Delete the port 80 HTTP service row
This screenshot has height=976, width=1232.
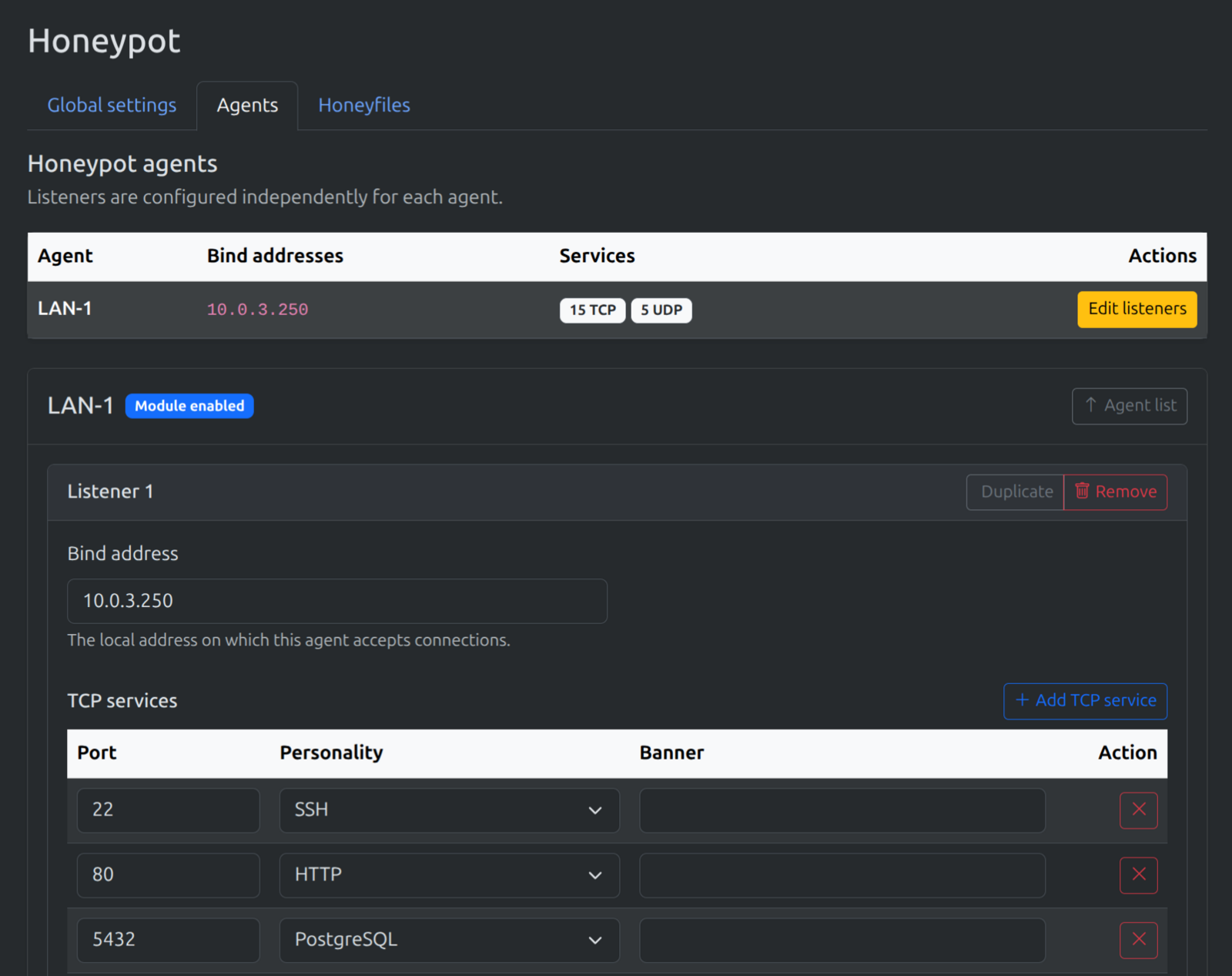[x=1138, y=874]
